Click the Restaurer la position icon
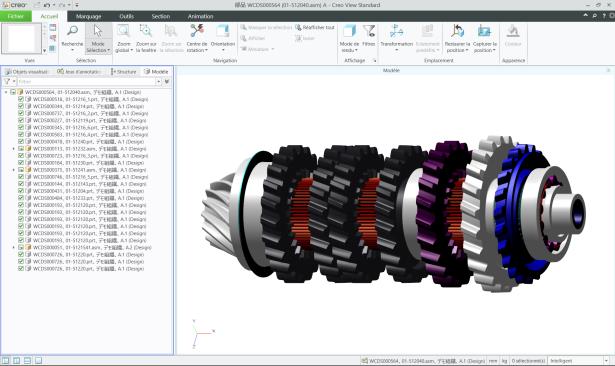Viewport: 615px width, 366px height. point(457,31)
